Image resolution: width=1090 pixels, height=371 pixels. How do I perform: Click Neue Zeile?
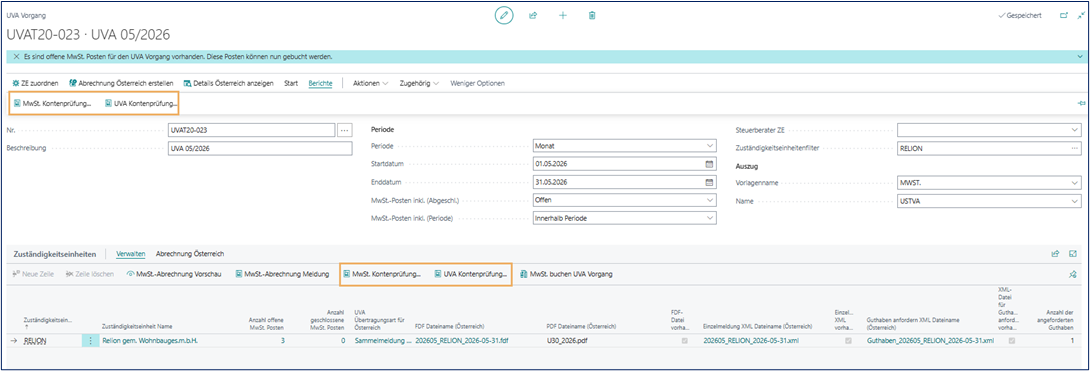point(33,274)
